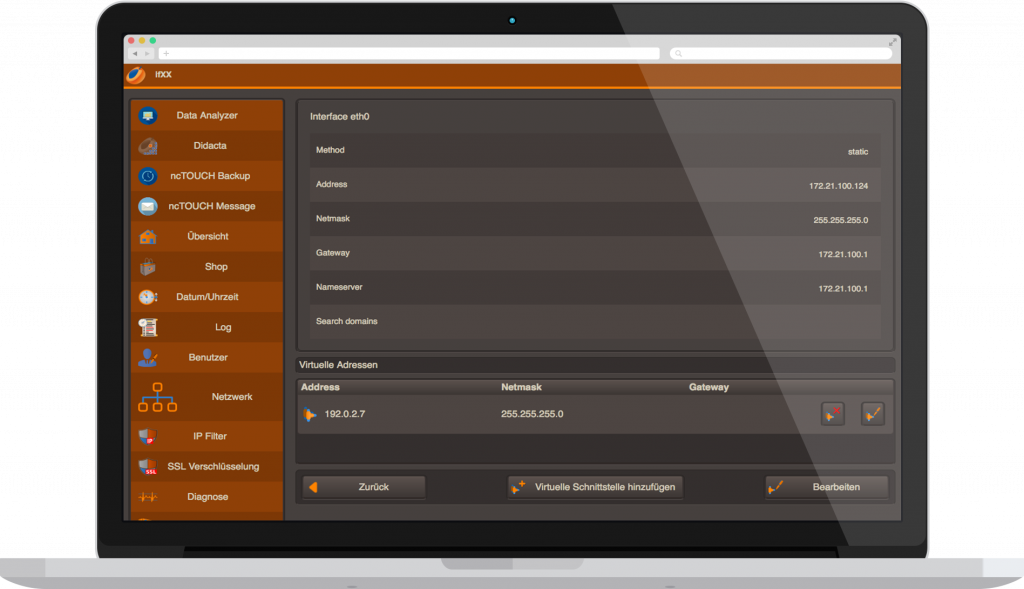
Task: Click the Method label
Action: click(330, 150)
